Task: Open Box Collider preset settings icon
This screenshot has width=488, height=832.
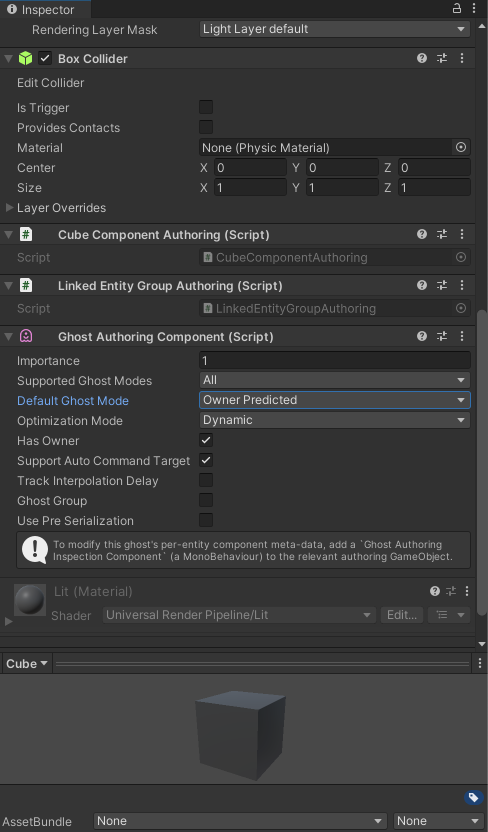Action: click(442, 58)
